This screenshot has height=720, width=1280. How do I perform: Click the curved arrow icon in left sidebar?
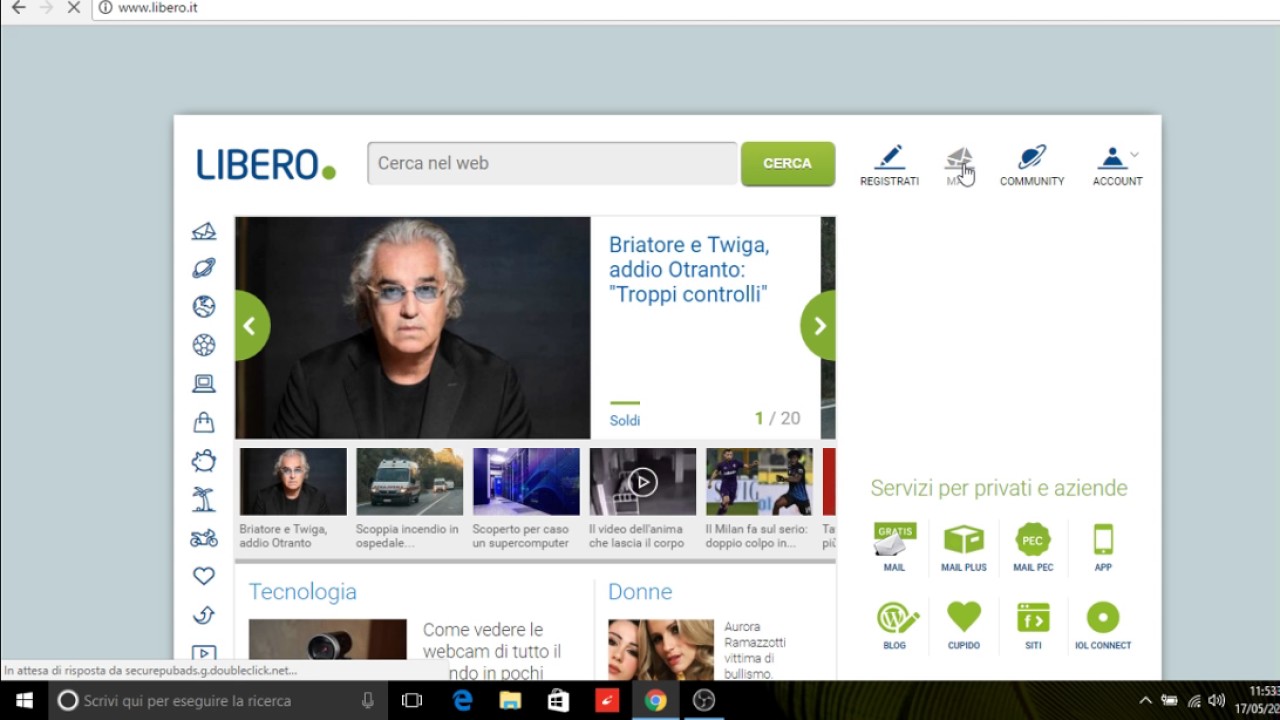pyautogui.click(x=204, y=615)
